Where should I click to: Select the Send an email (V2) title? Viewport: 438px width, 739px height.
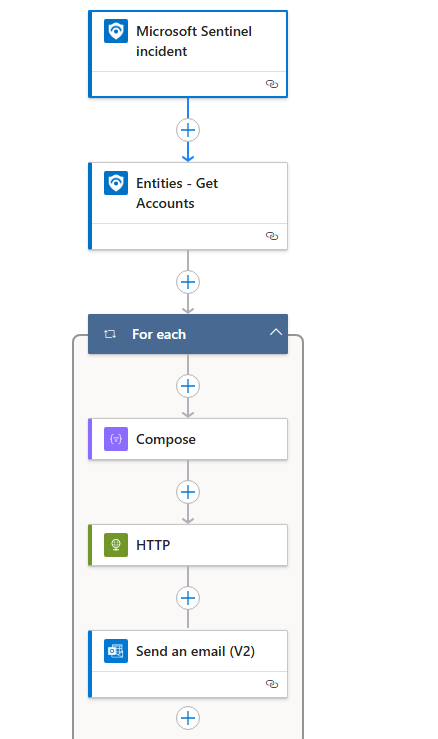(195, 651)
